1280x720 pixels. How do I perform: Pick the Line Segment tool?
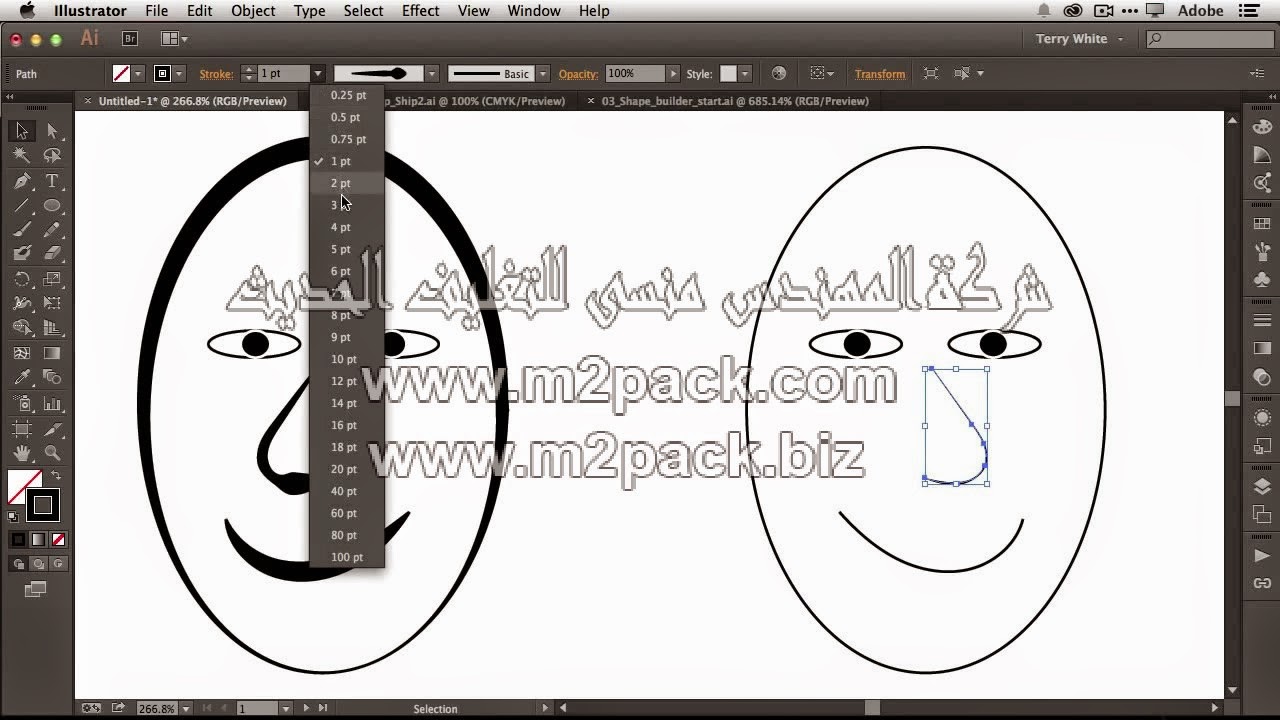coord(22,206)
